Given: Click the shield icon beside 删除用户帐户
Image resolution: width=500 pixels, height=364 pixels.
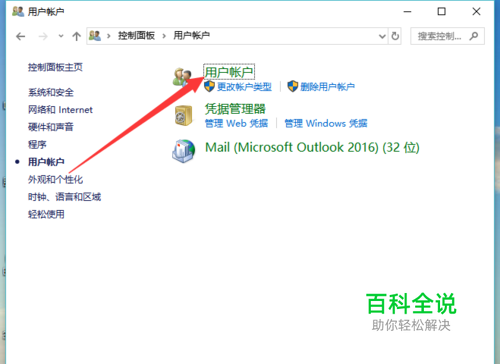Looking at the screenshot, I should click(293, 86).
